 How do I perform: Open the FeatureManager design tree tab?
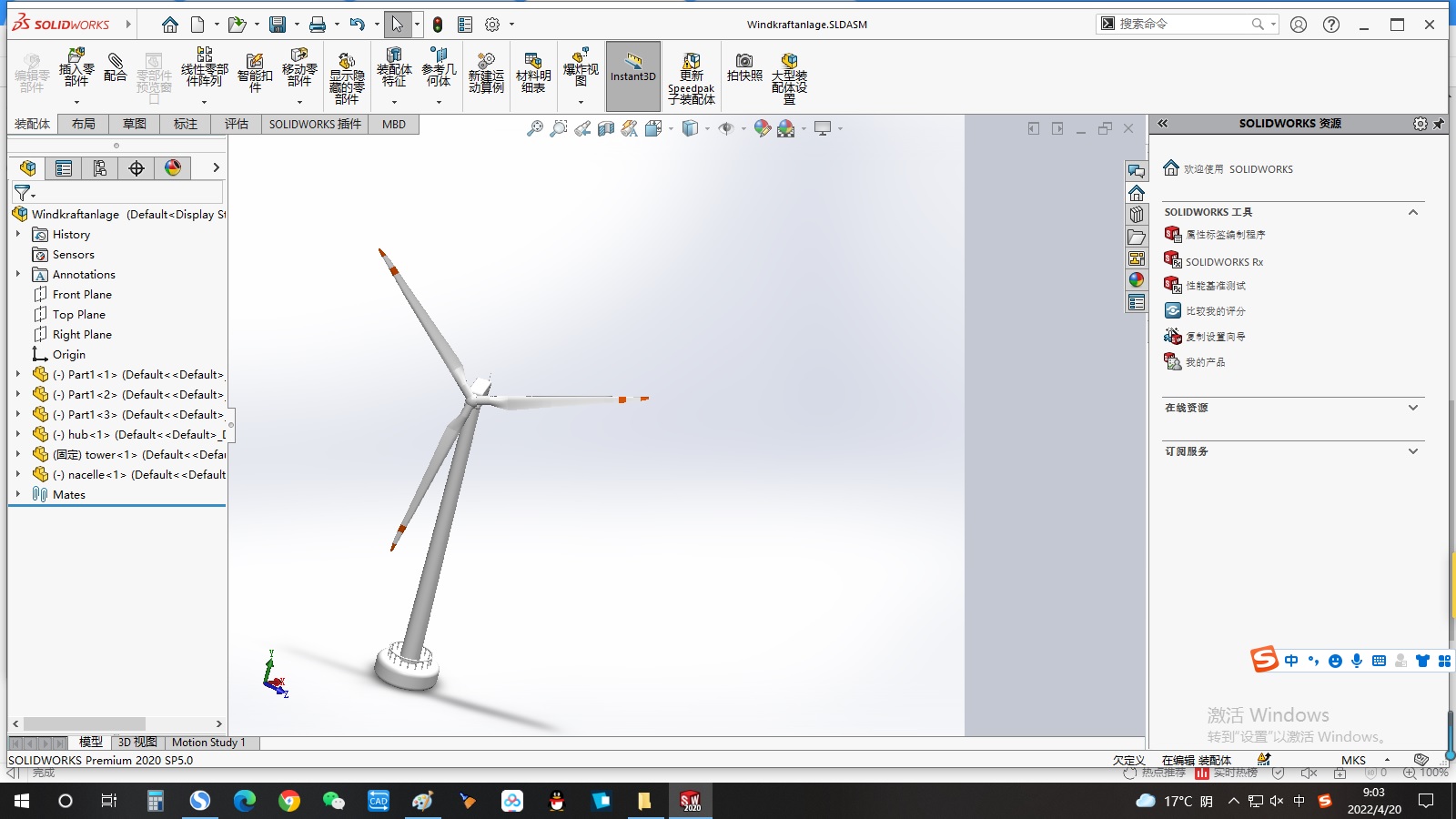coord(27,167)
